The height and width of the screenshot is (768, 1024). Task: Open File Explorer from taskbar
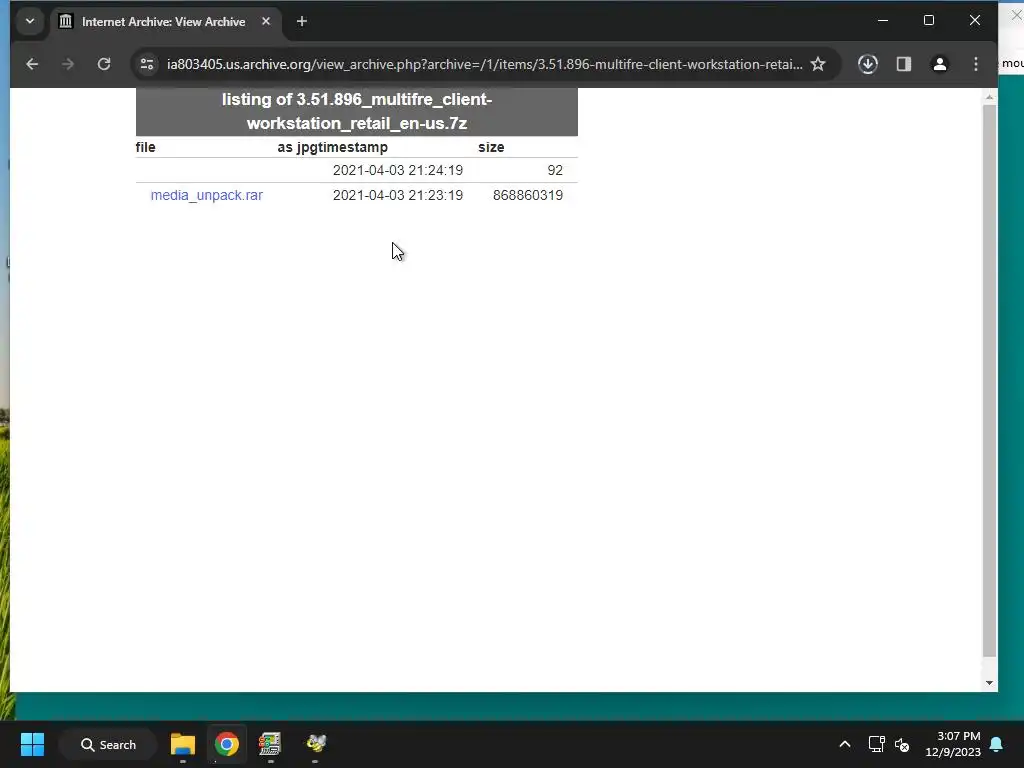(x=183, y=744)
